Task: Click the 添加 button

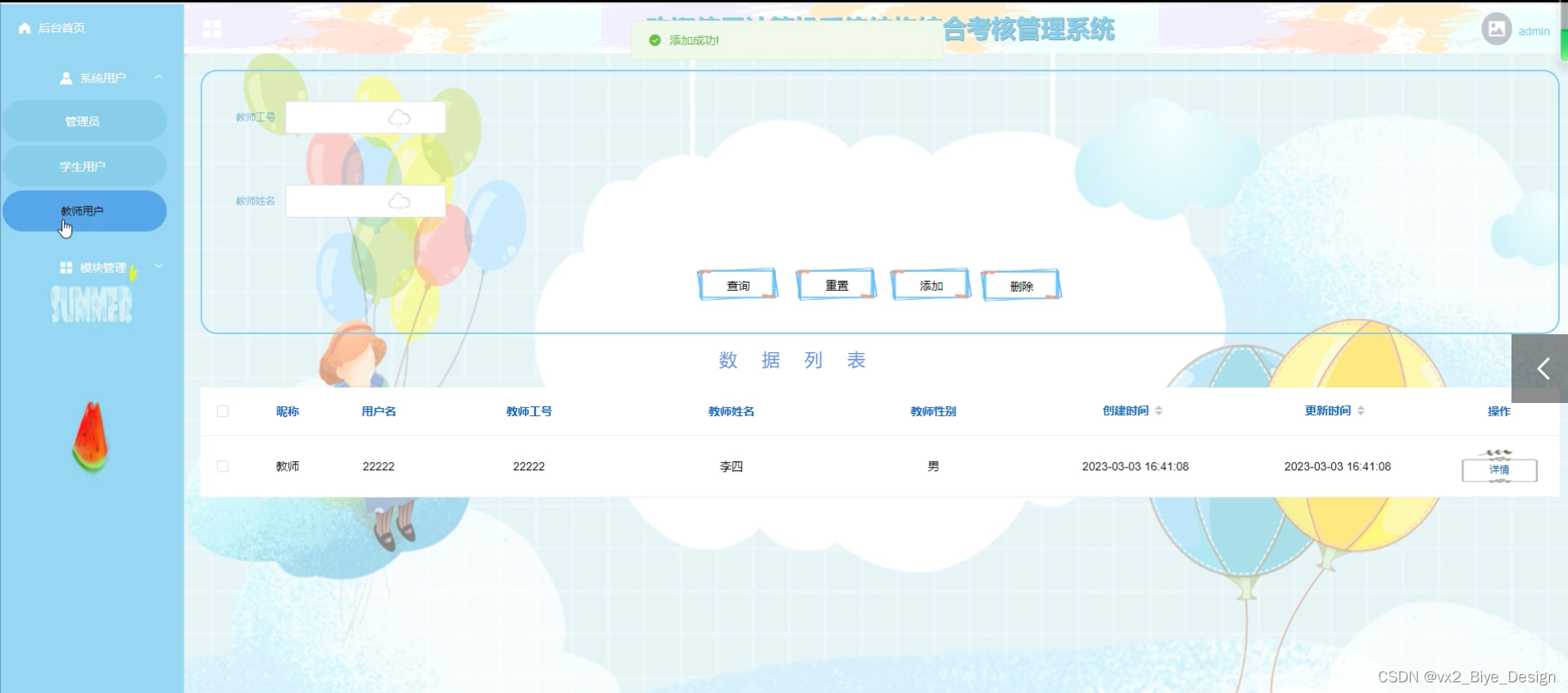Action: pos(931,285)
